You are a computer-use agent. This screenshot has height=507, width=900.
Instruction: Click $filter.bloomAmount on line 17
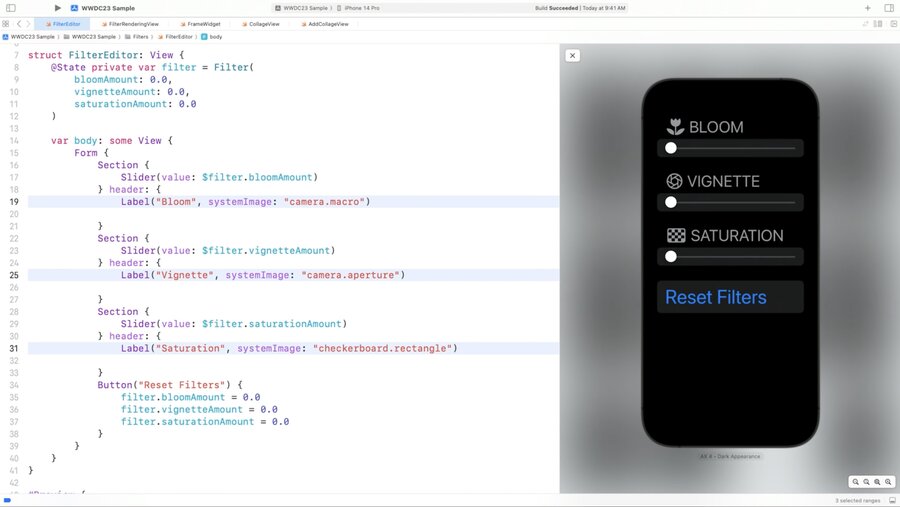(257, 177)
